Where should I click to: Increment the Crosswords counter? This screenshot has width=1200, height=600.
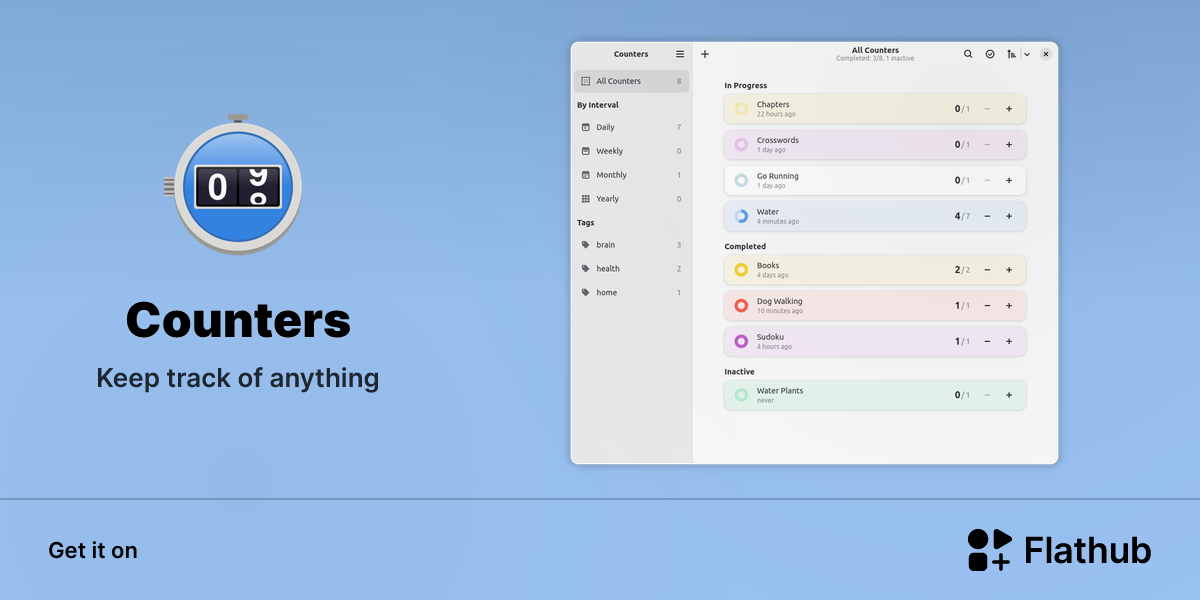coord(1009,145)
